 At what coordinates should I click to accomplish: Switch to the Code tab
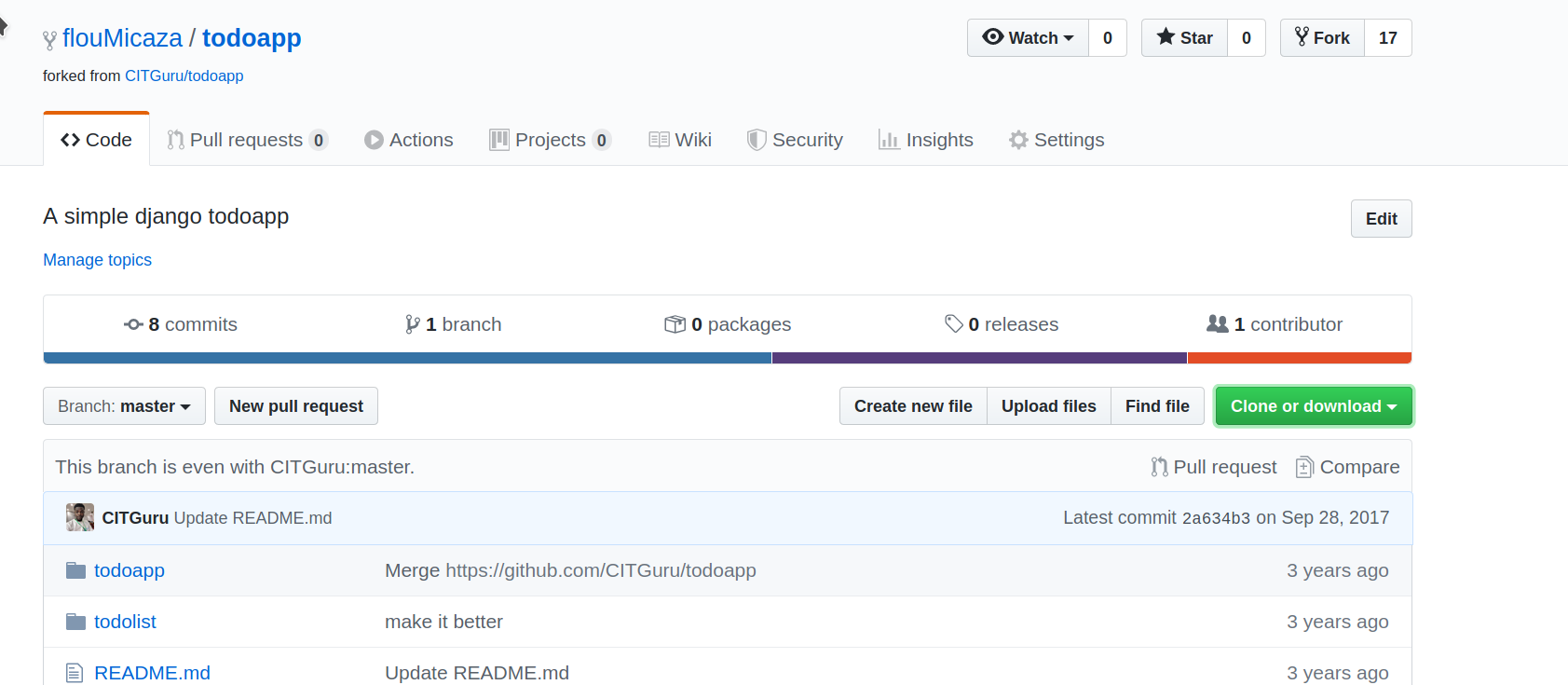coord(96,140)
